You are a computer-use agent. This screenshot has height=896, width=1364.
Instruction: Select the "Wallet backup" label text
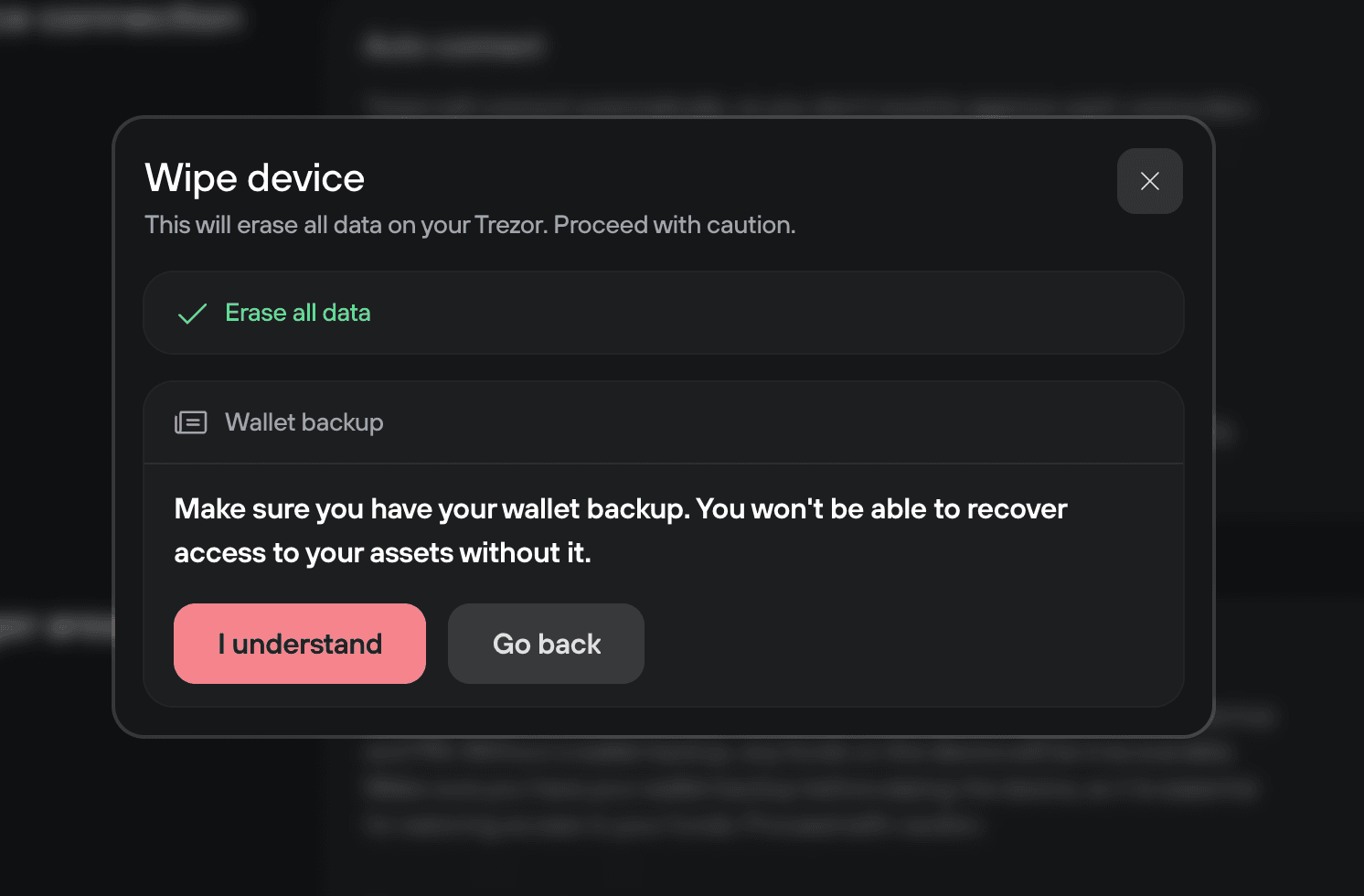(304, 422)
